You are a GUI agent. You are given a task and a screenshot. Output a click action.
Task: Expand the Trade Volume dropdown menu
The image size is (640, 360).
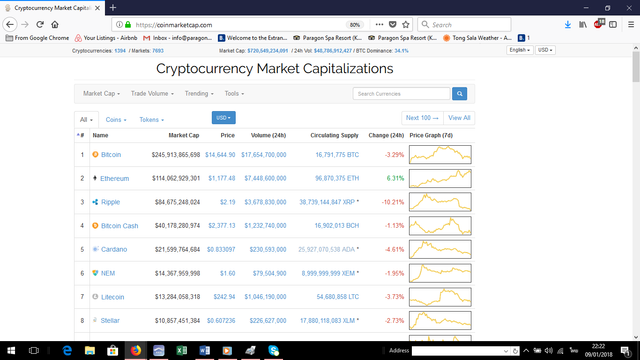point(152,93)
